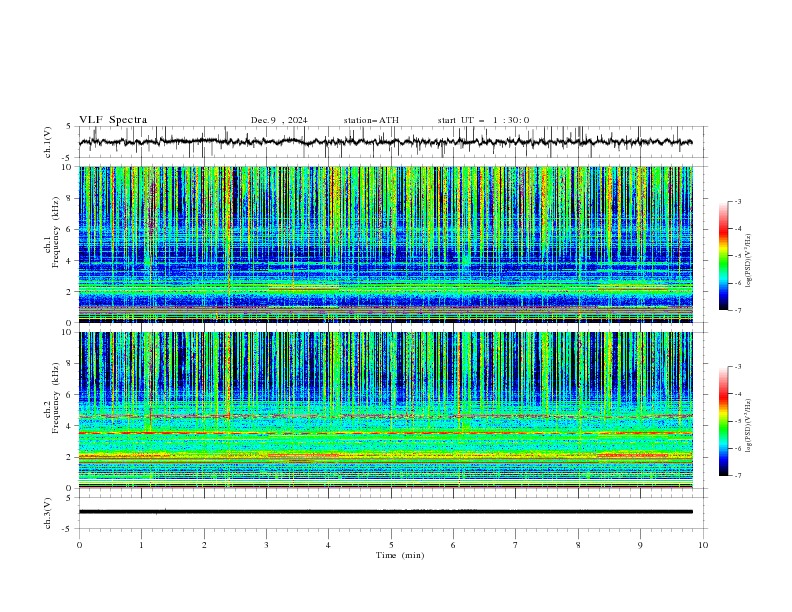Click the "VLF Spectra" plot title
Viewport: 792px width, 612px height.
113,120
